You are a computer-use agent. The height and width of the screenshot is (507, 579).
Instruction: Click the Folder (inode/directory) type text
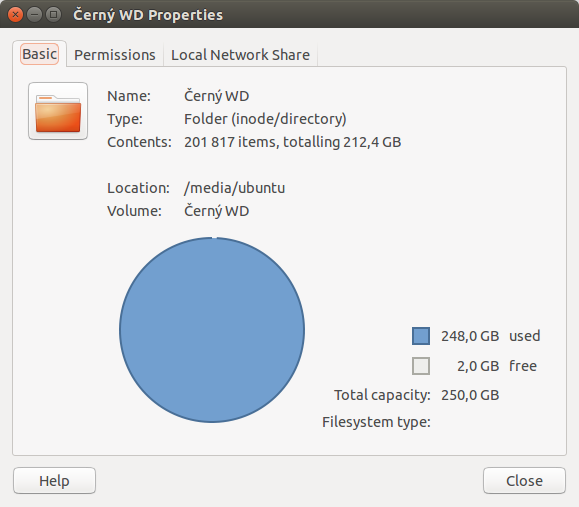(x=265, y=119)
